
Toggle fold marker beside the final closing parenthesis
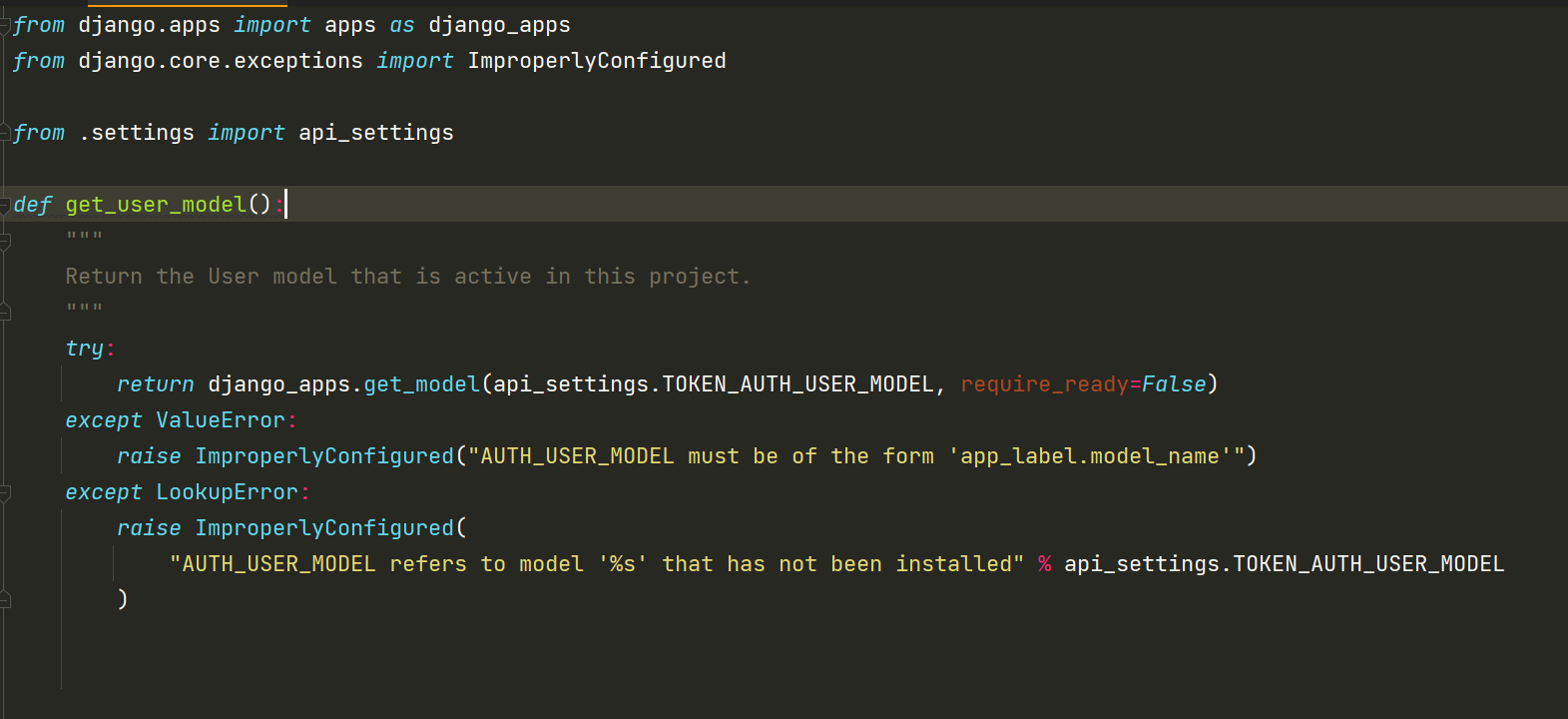[5, 600]
